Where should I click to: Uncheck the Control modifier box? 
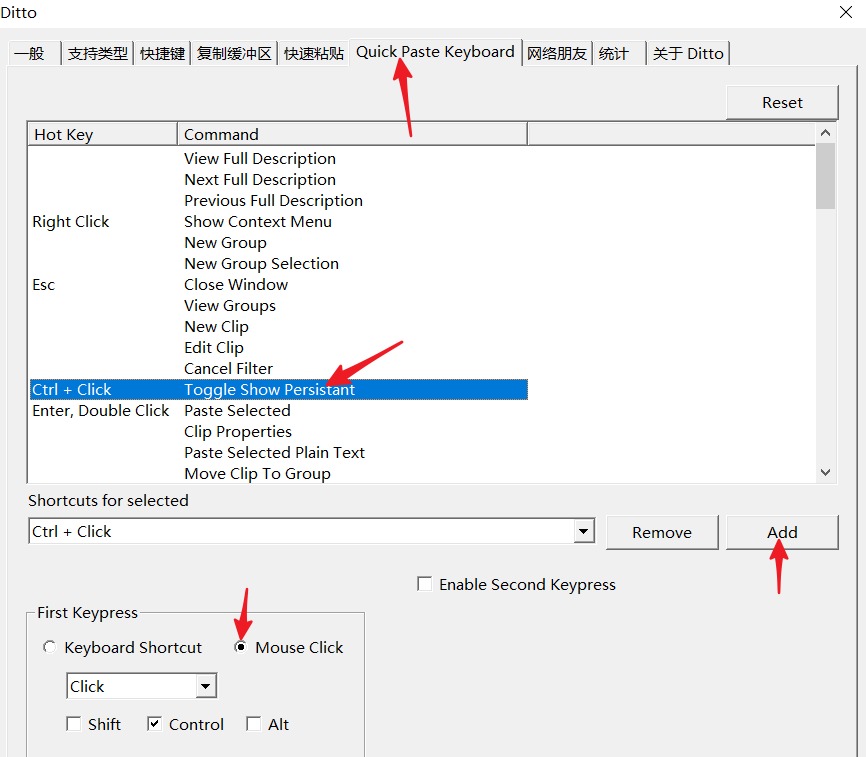155,724
